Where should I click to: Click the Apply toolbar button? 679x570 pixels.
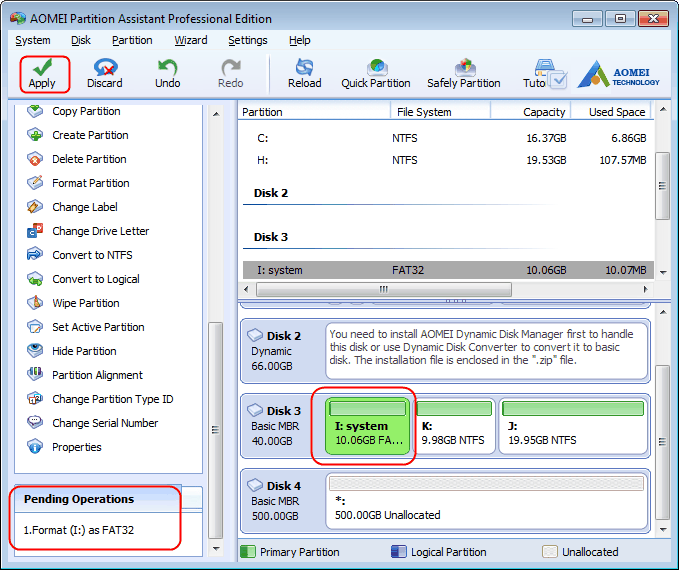(x=42, y=74)
